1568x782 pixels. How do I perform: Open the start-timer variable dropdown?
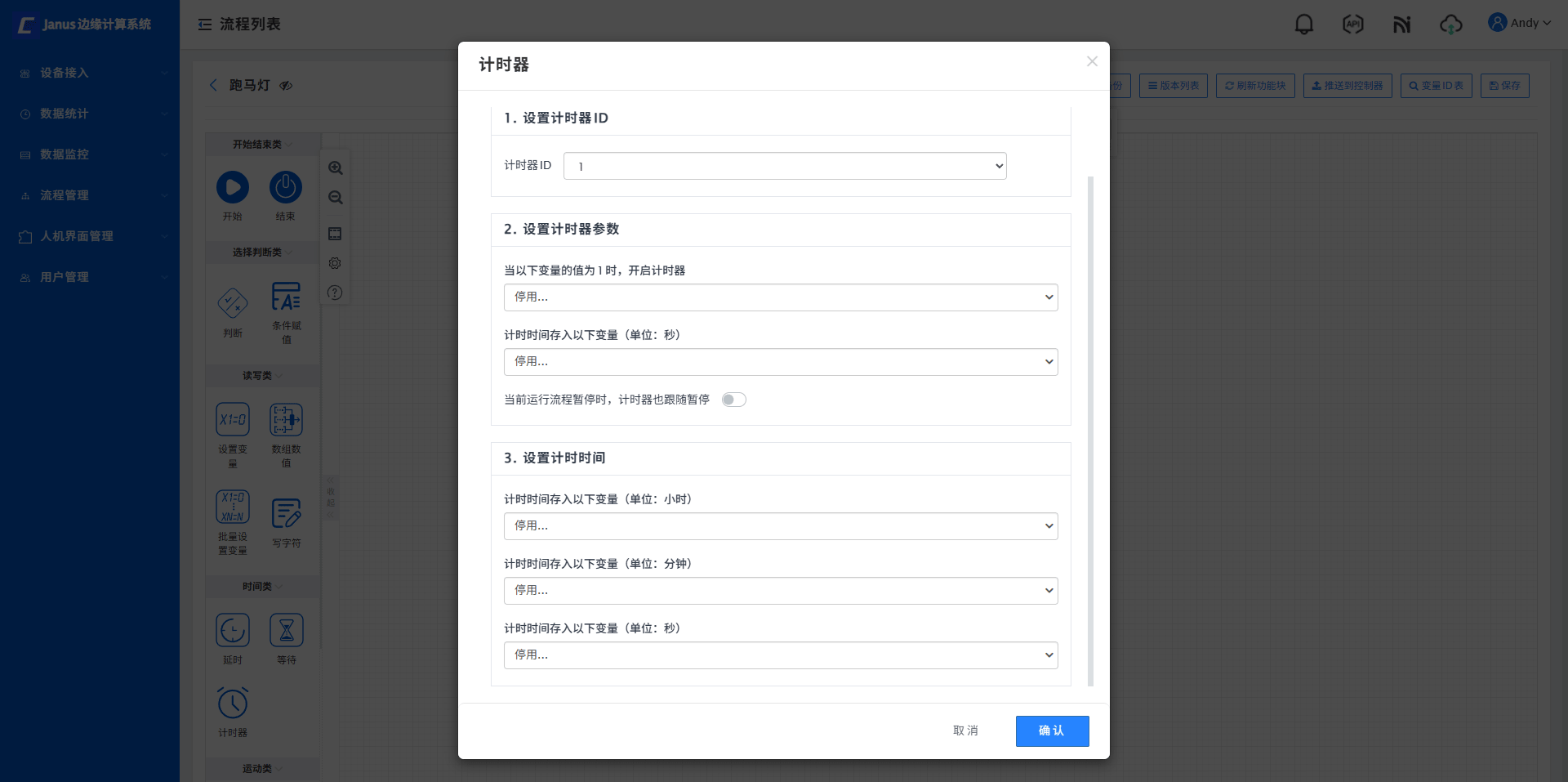pyautogui.click(x=780, y=297)
